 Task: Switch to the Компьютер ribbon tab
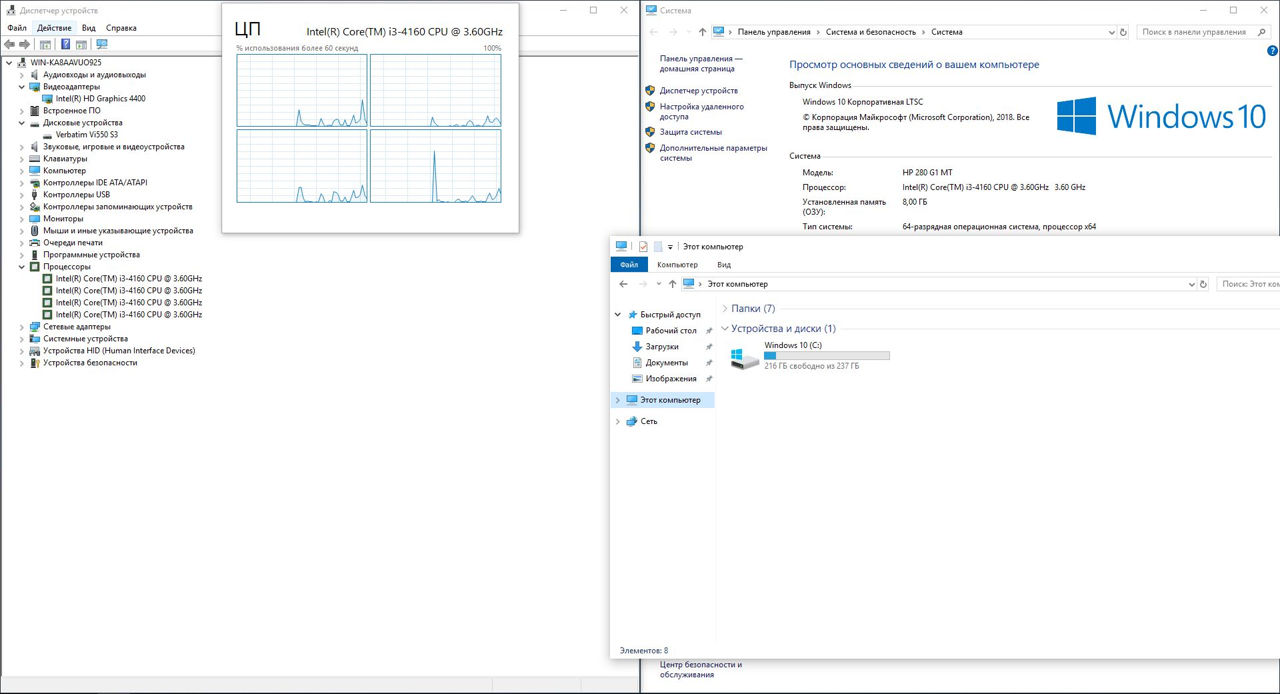click(x=677, y=265)
